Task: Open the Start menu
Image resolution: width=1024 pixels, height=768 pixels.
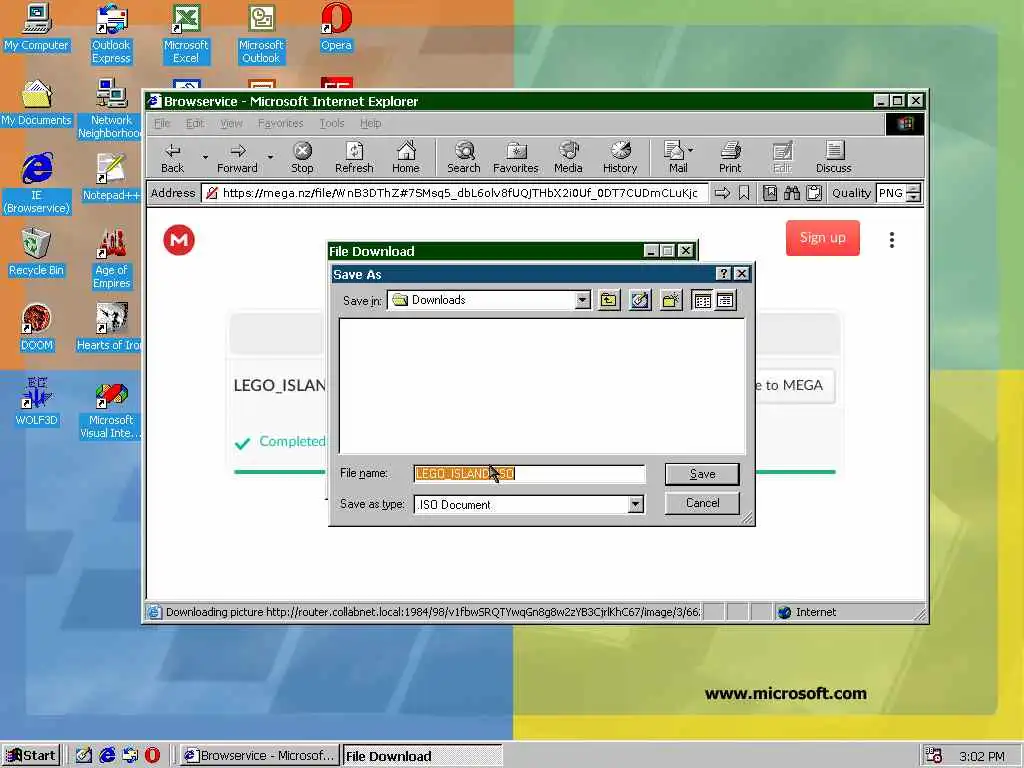Action: (31, 756)
